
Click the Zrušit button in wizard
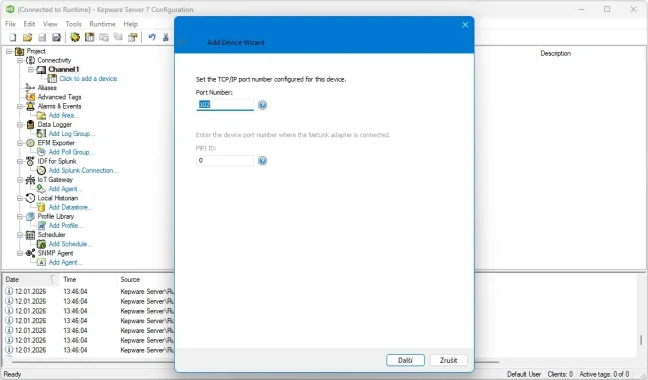[x=448, y=360]
